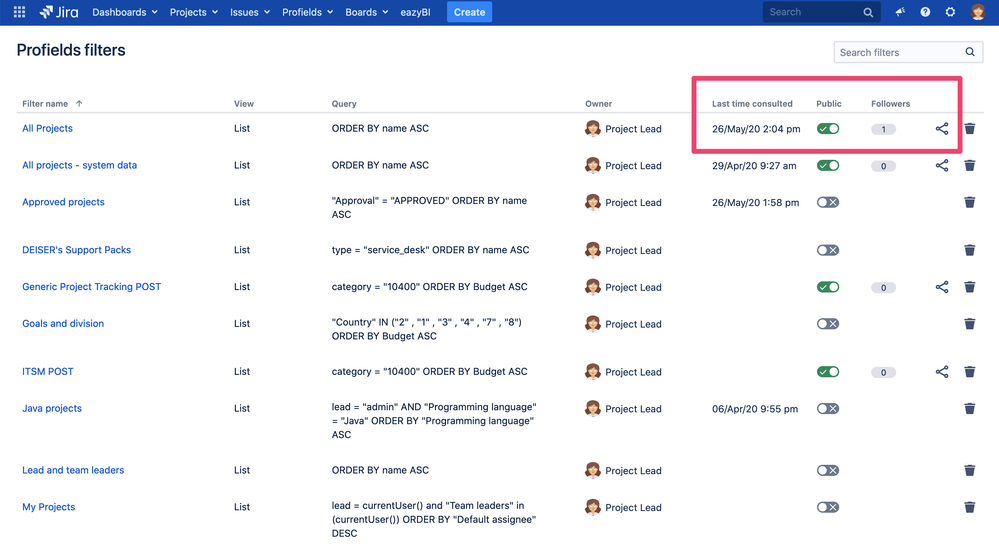This screenshot has width=999, height=560.
Task: Expand the Dashboards dropdown menu
Action: click(x=125, y=12)
